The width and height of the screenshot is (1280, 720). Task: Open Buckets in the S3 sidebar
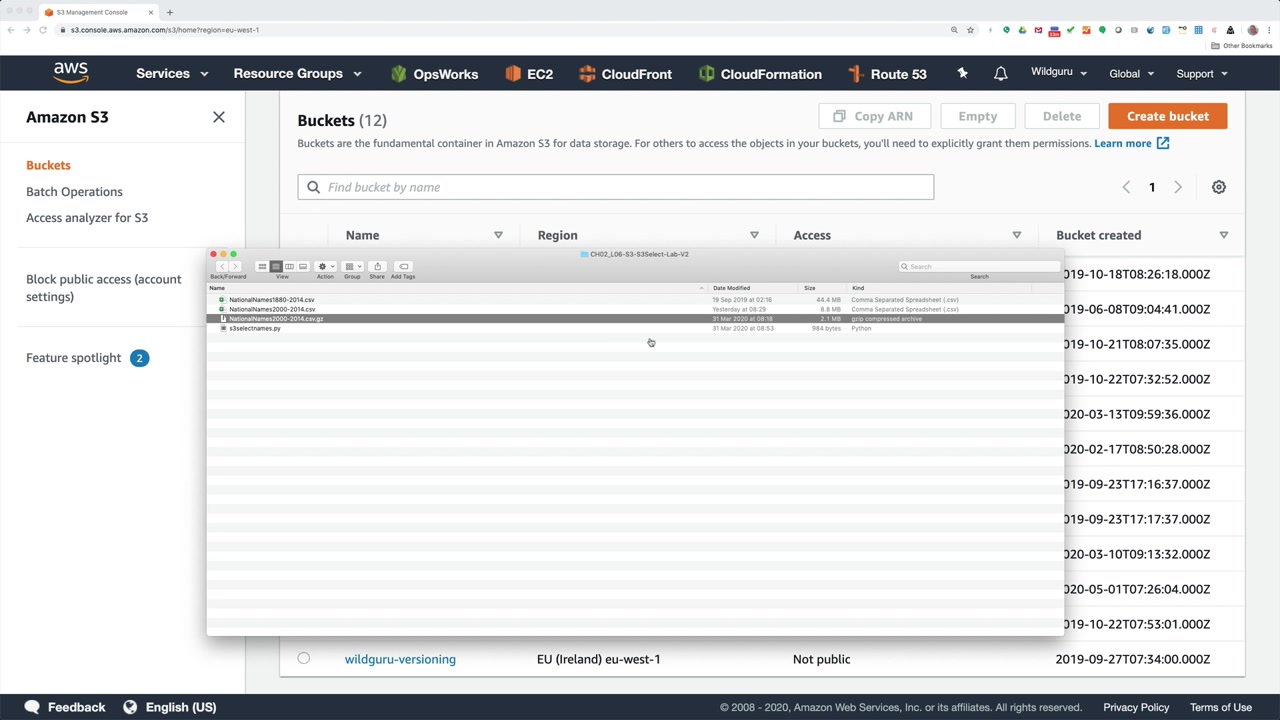point(48,165)
